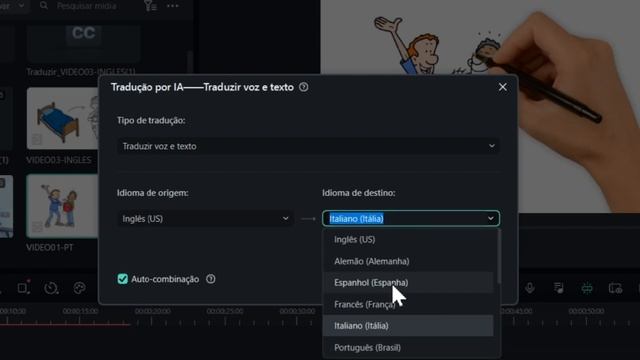Click the screen insert icon near the timeline right edge

coord(615,288)
